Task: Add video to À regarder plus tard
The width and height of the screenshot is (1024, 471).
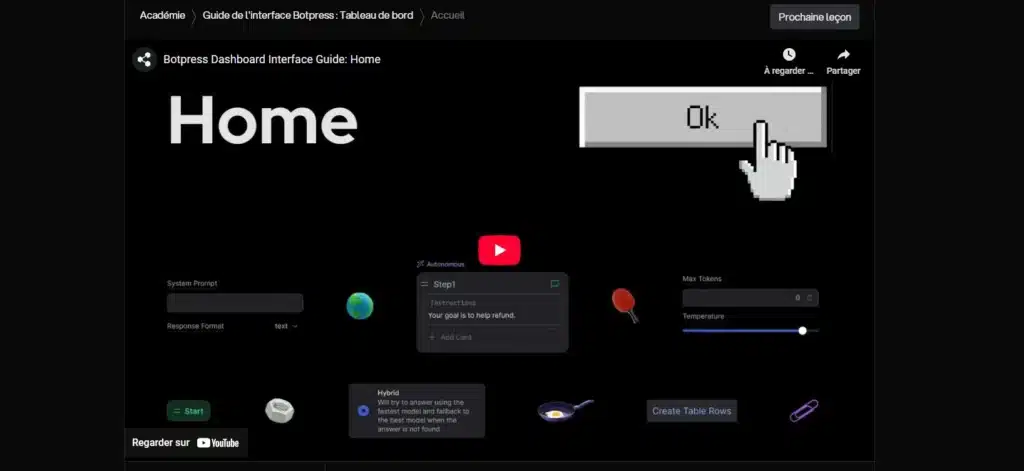Action: (789, 61)
